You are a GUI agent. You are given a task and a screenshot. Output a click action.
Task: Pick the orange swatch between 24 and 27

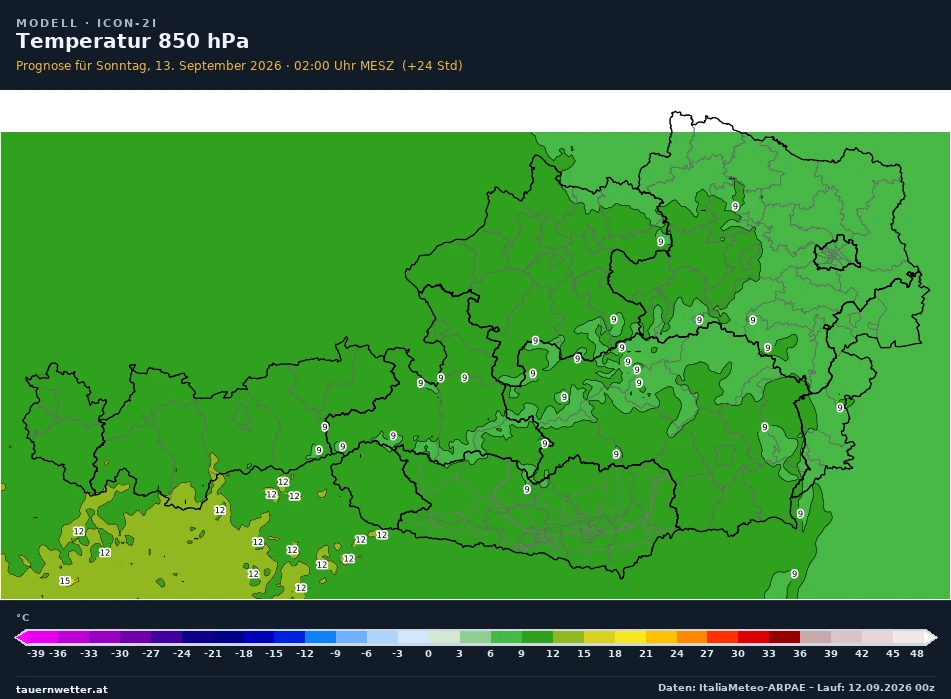691,637
